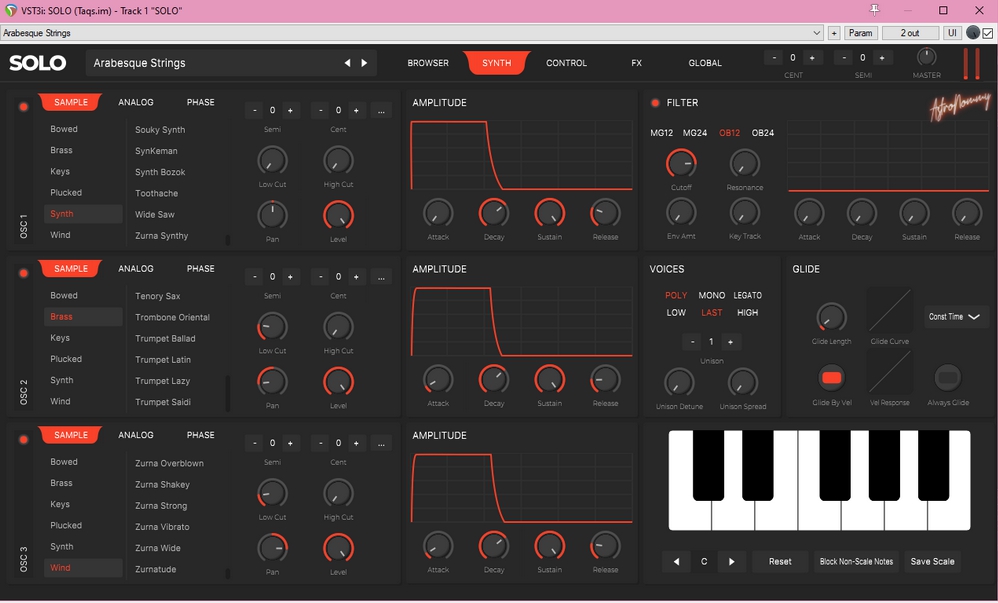Select OSC 1 ANALOG mode tab

pos(136,103)
